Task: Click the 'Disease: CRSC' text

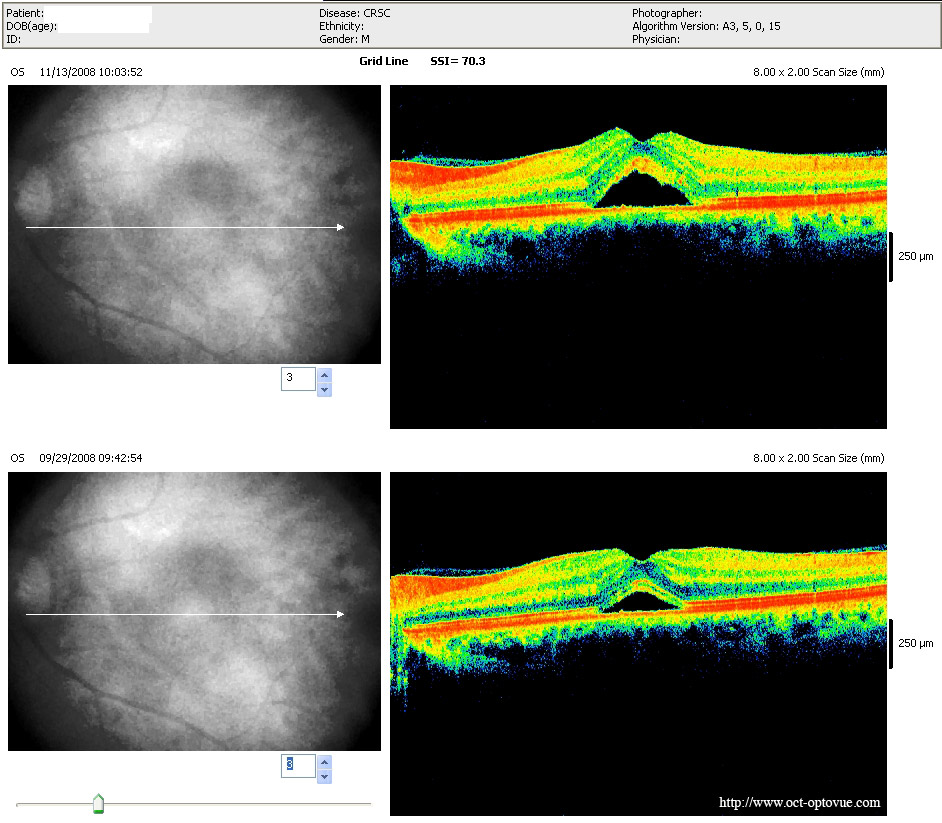Action: pyautogui.click(x=354, y=13)
